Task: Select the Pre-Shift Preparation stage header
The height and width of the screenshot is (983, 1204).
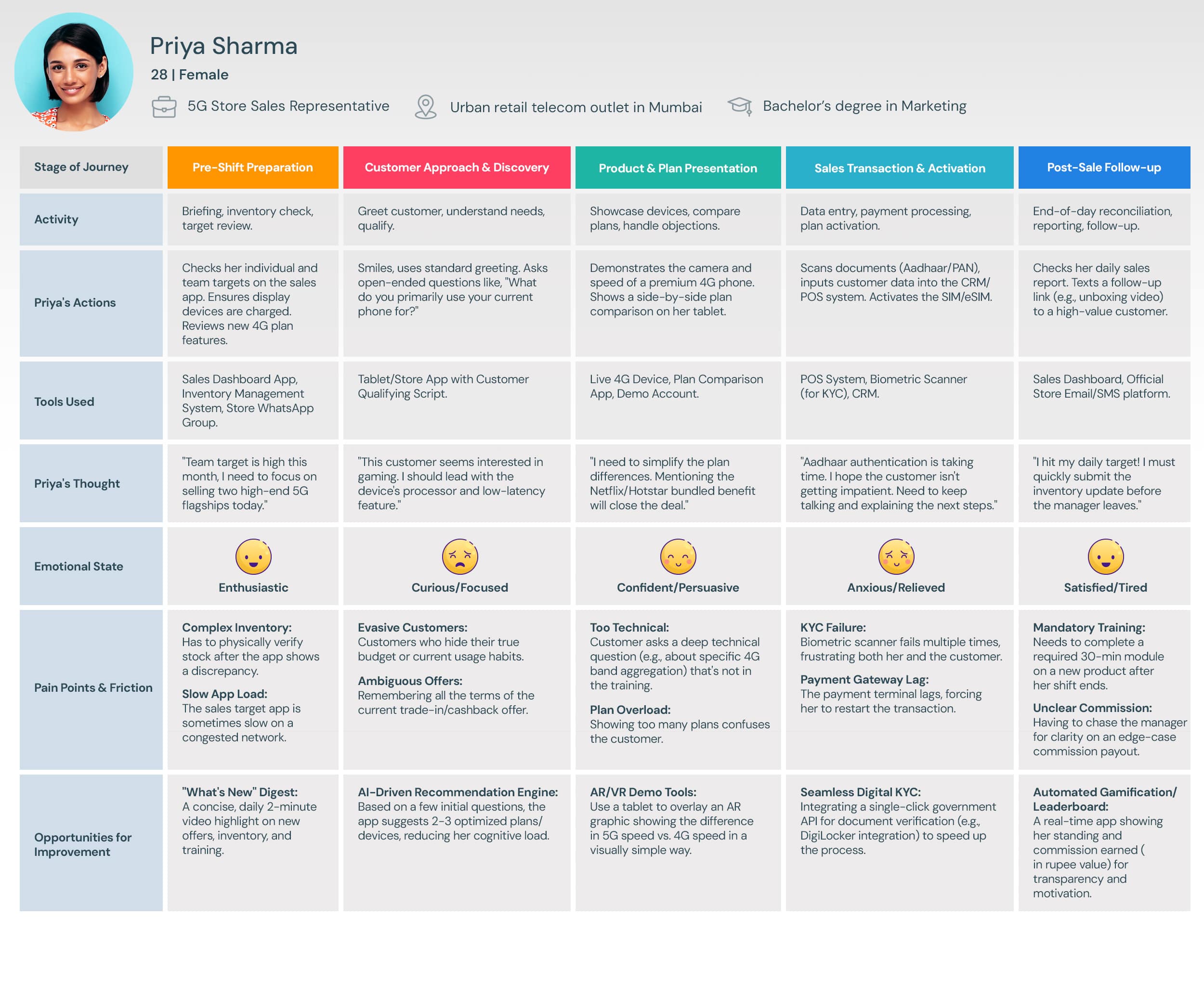Action: click(253, 168)
